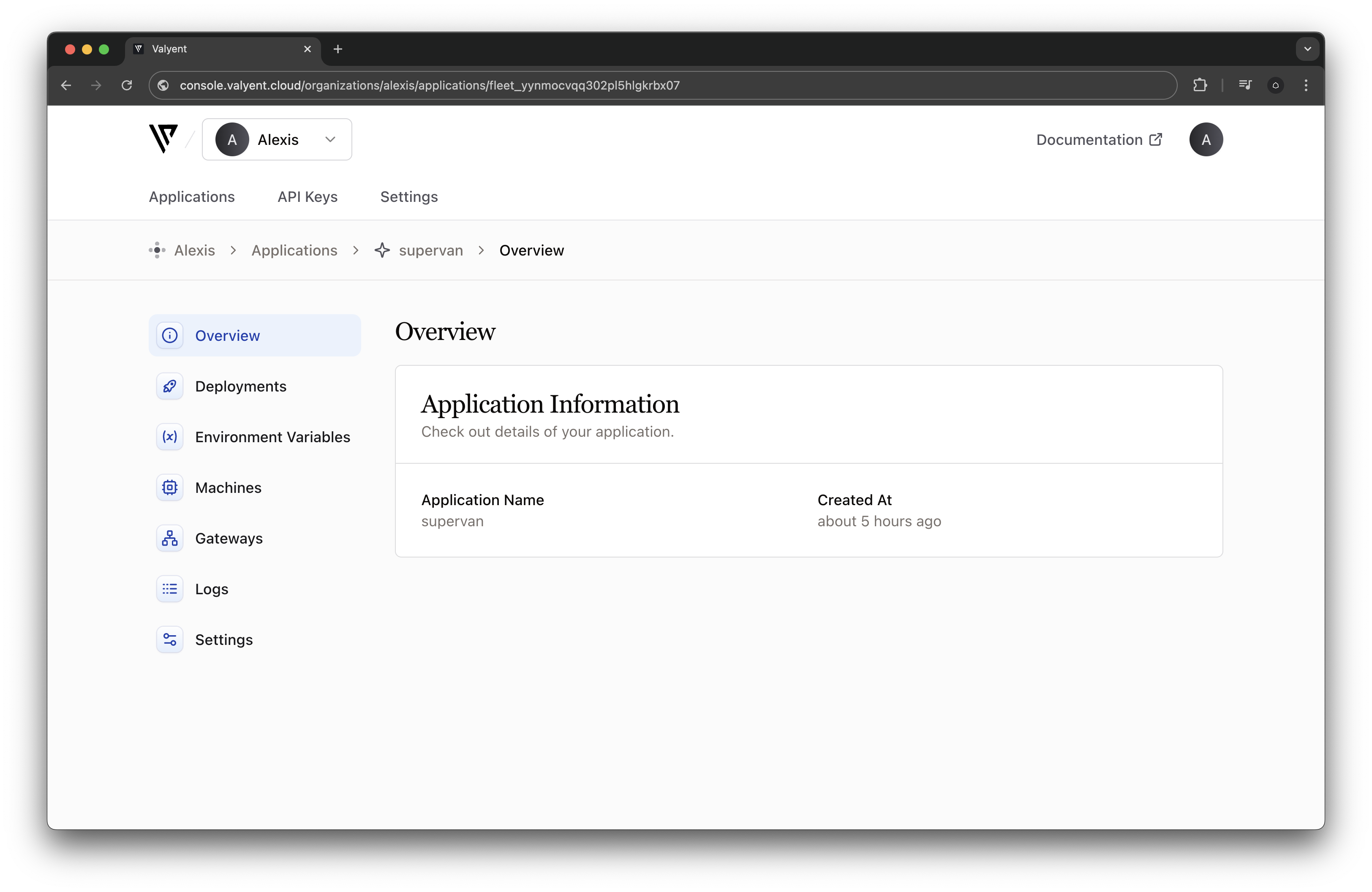Screen dimensions: 1372x892
Task: Open the browser tab search chevron
Action: pos(1307,49)
